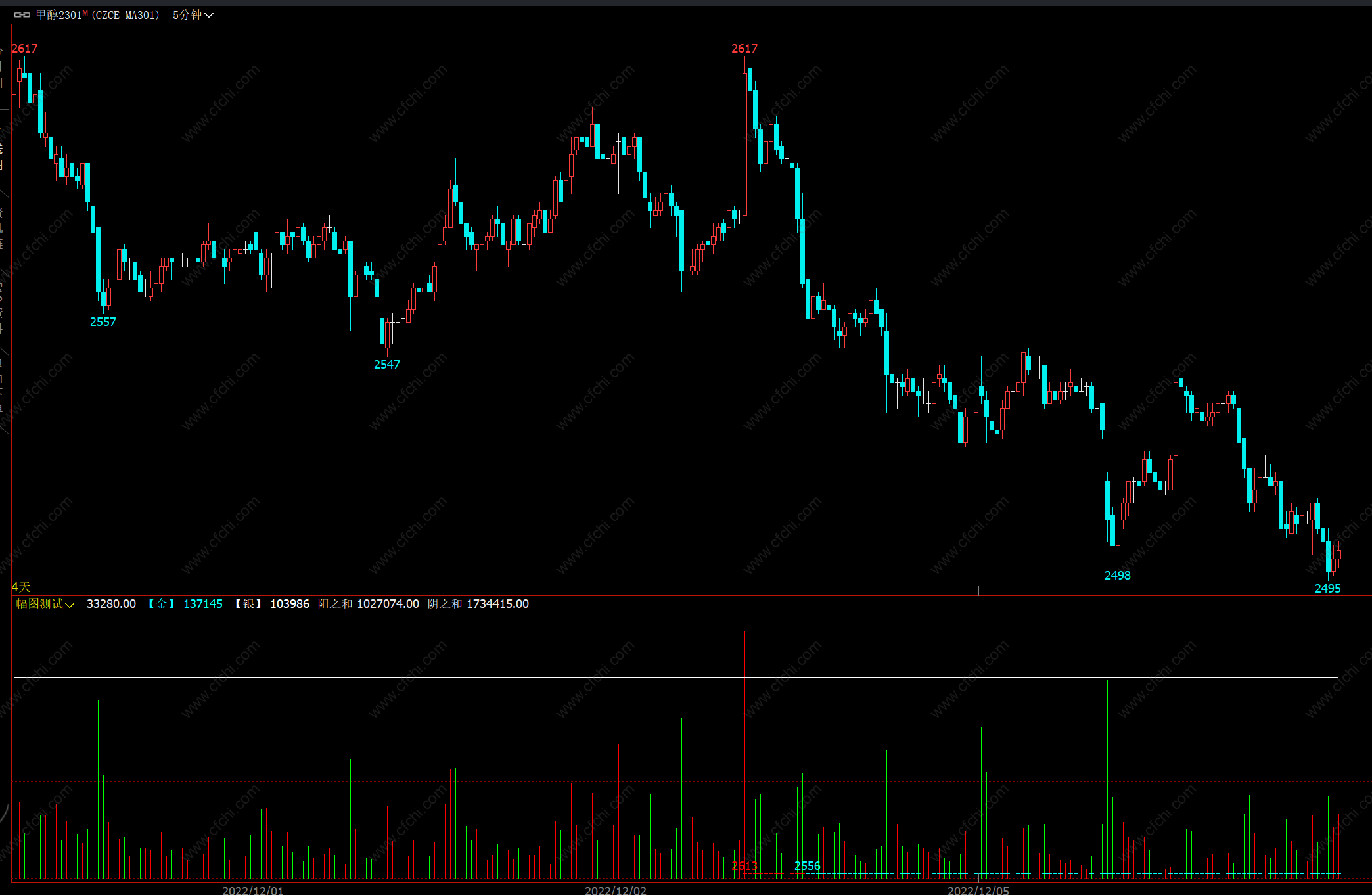Click the cyan 2556 subchart label

807,866
